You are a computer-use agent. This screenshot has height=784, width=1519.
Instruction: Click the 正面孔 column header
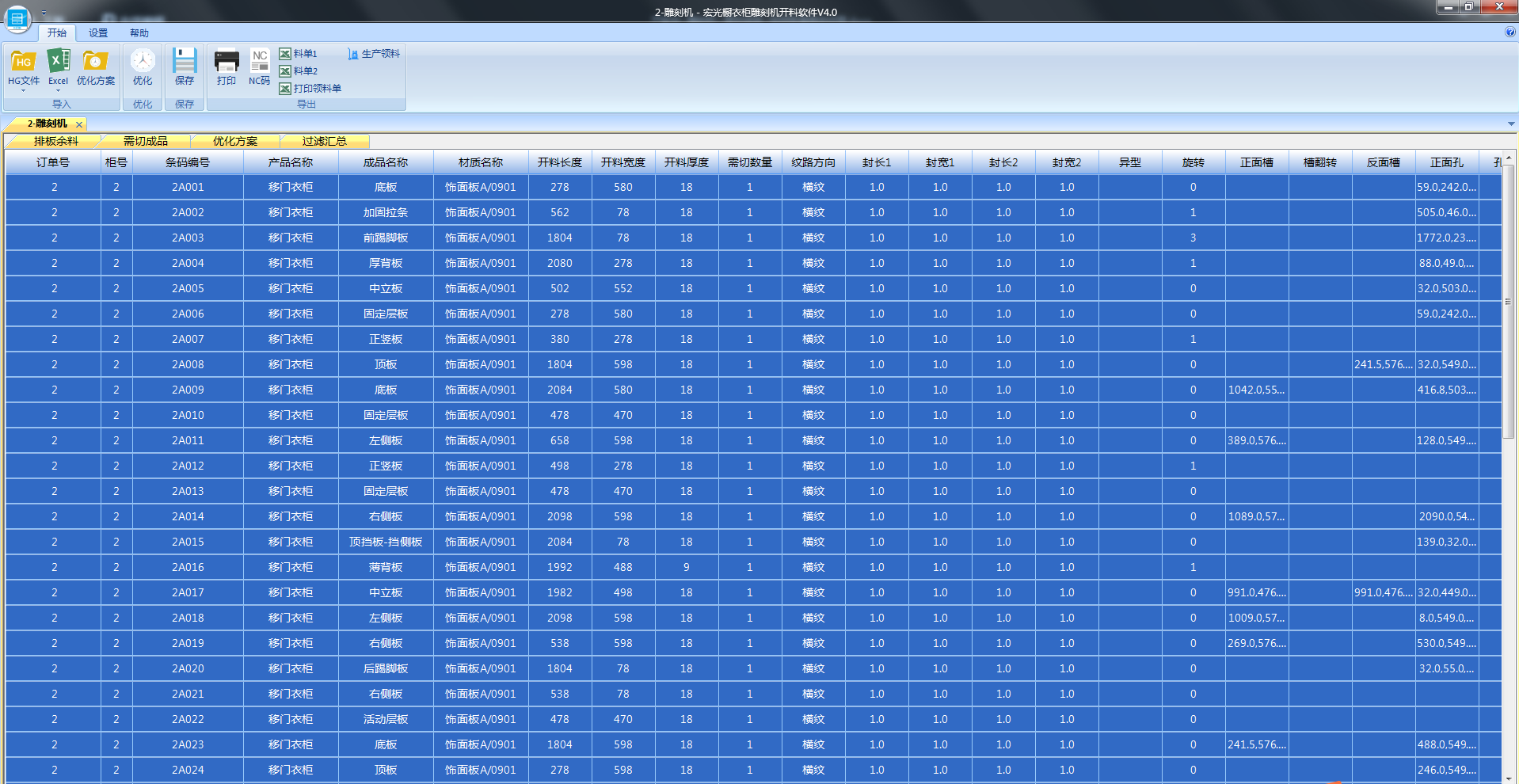pyautogui.click(x=1447, y=162)
